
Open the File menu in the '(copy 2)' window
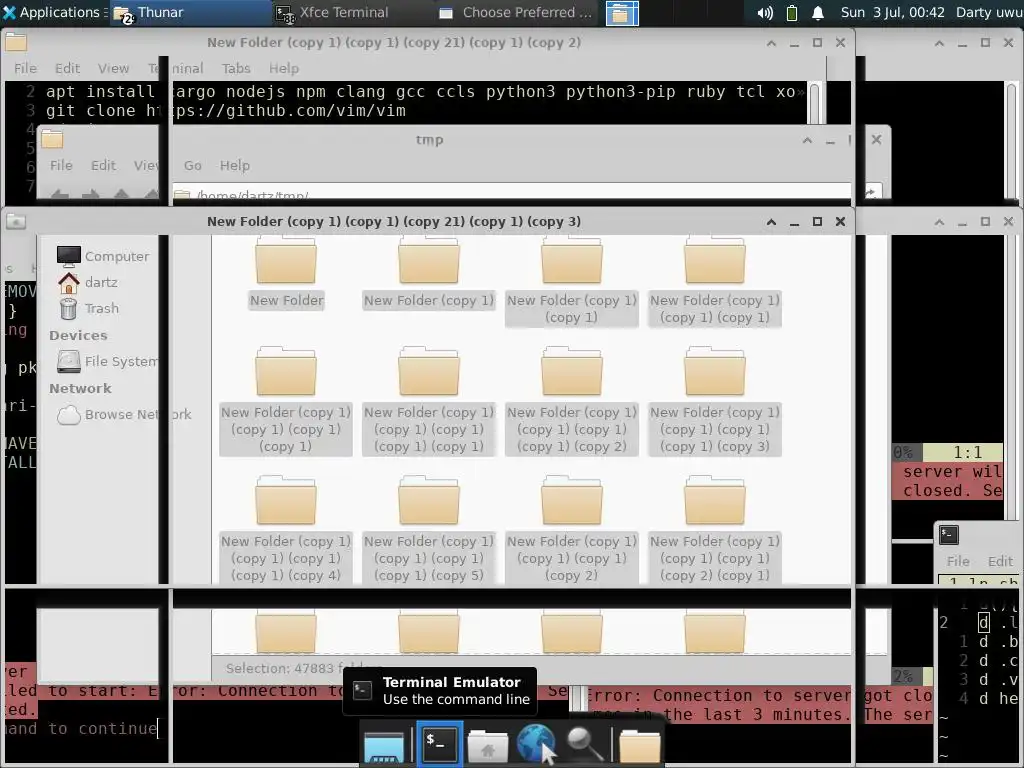coord(25,68)
